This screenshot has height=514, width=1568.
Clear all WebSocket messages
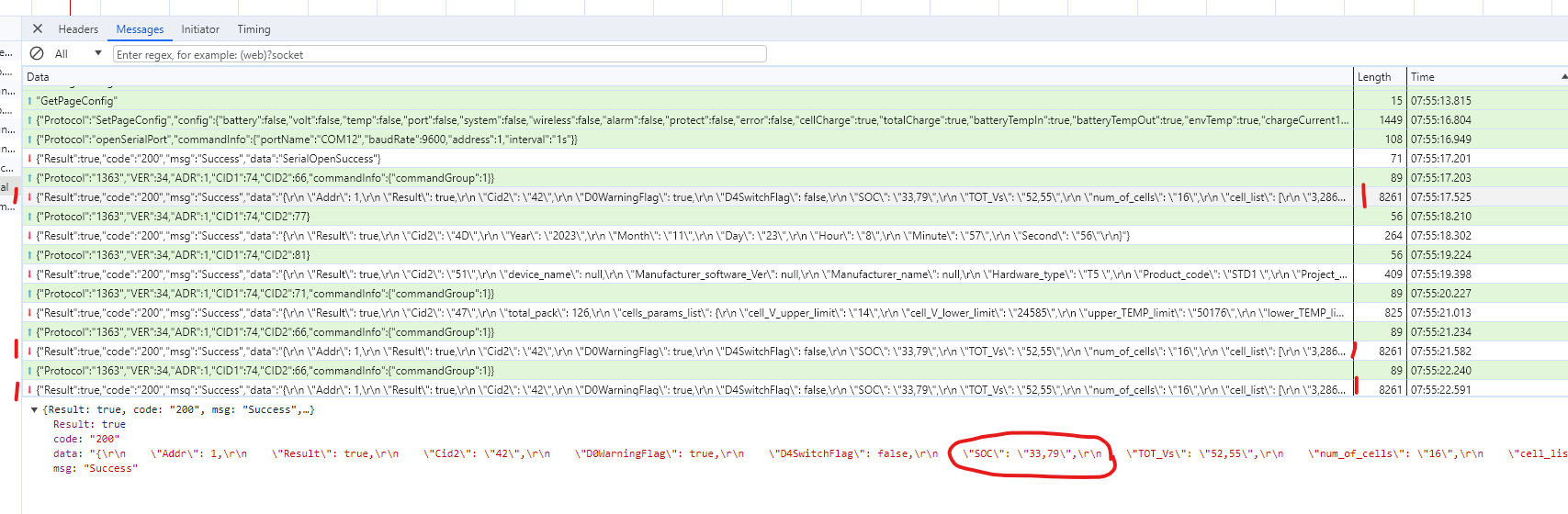[x=37, y=54]
